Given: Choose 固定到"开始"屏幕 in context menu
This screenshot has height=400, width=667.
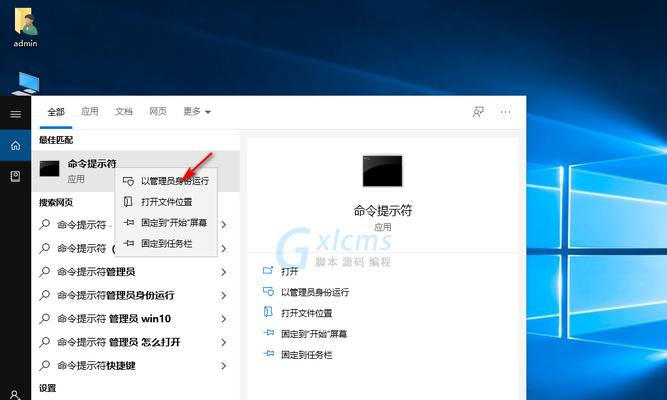Looking at the screenshot, I should click(x=166, y=223).
